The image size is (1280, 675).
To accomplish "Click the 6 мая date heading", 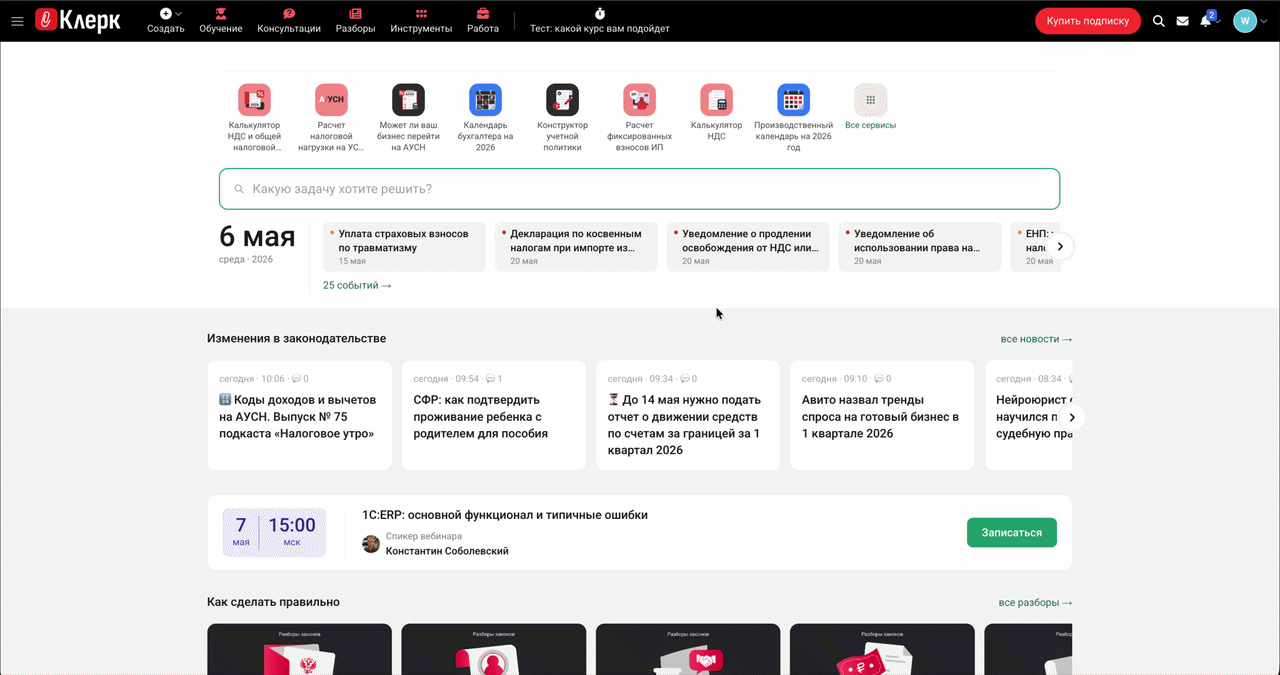I will (257, 237).
